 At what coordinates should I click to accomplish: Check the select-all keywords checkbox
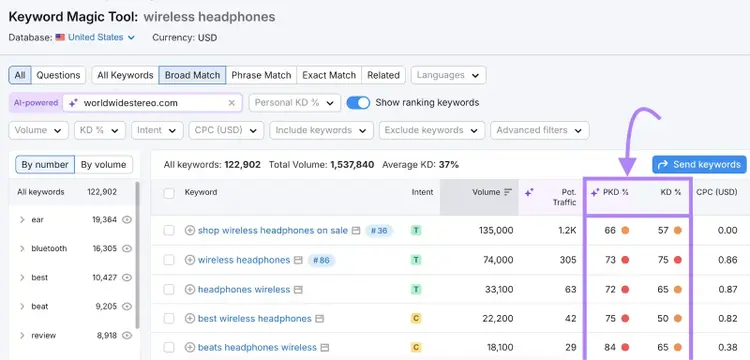click(169, 193)
